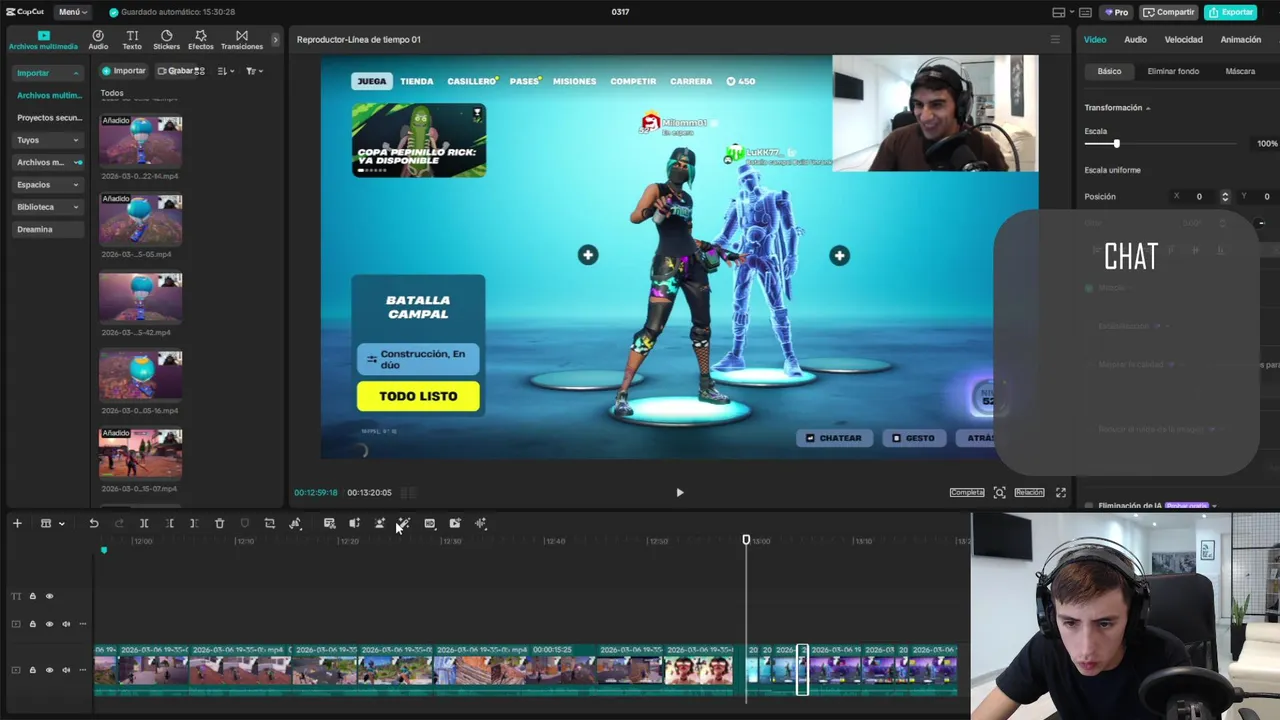Switch to the Animación tab
Viewport: 1280px width, 720px height.
1240,39
